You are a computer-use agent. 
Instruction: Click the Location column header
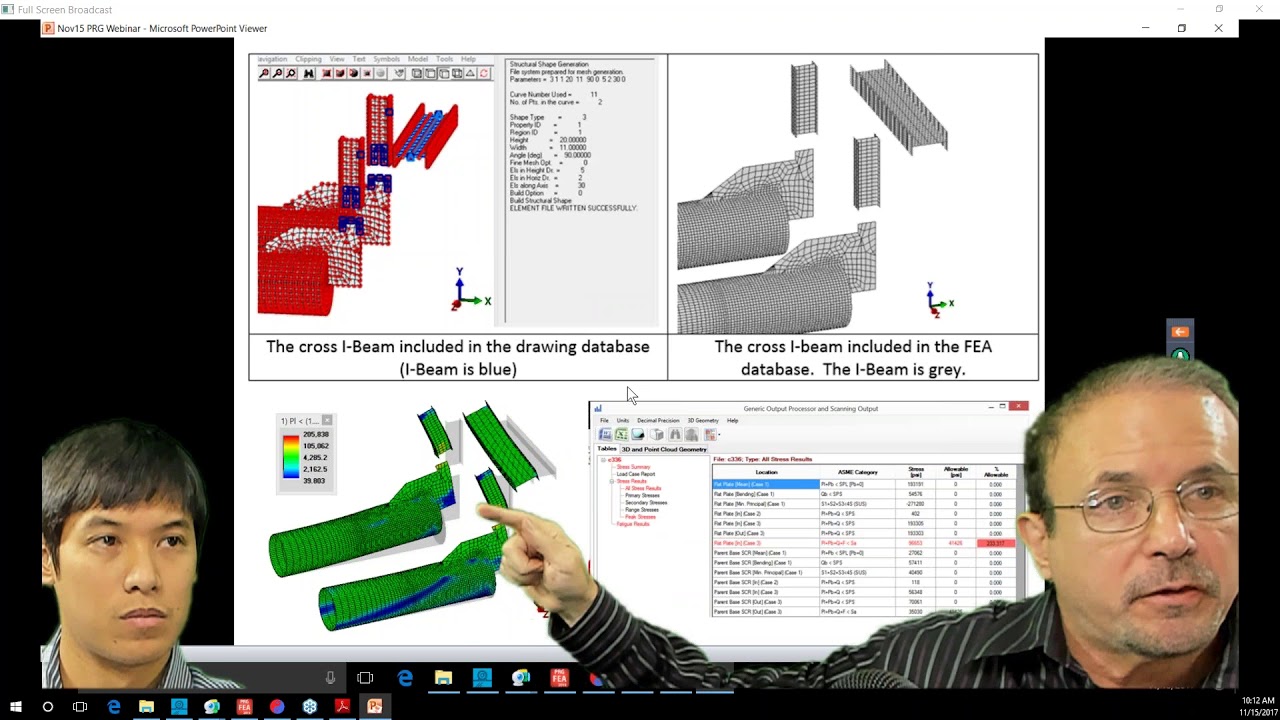point(766,472)
